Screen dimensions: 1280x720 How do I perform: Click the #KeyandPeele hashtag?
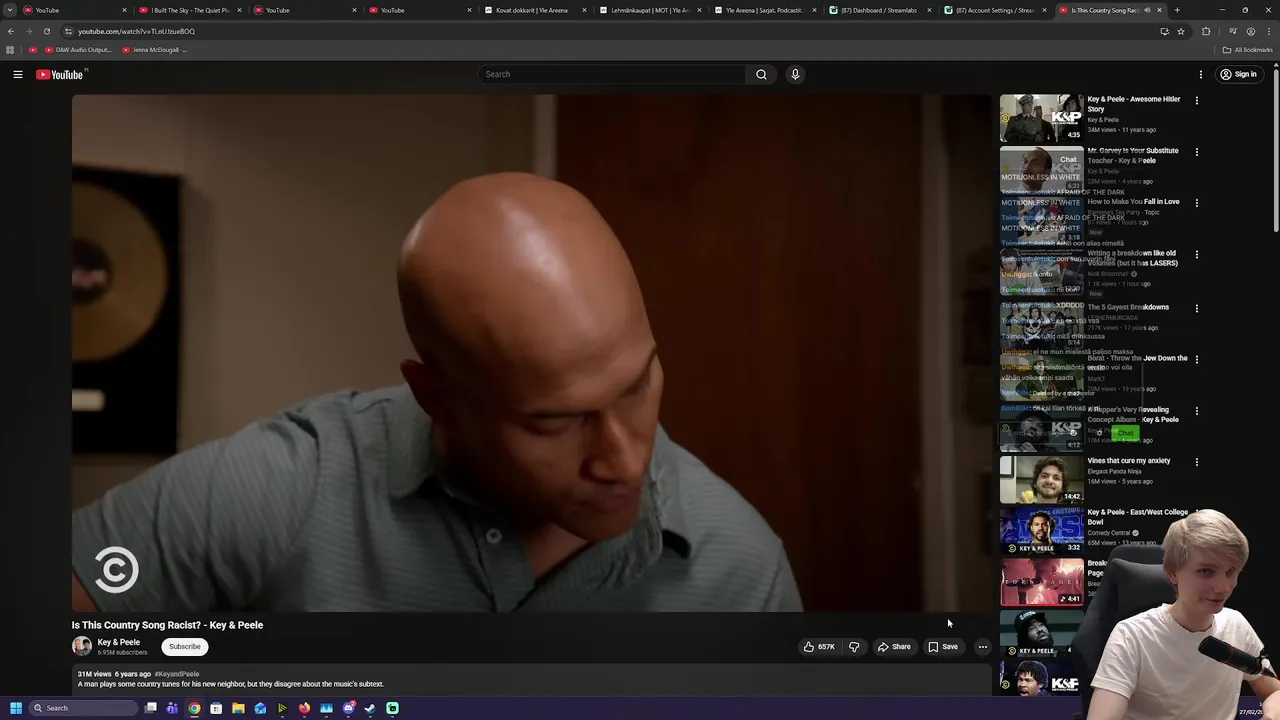click(177, 674)
